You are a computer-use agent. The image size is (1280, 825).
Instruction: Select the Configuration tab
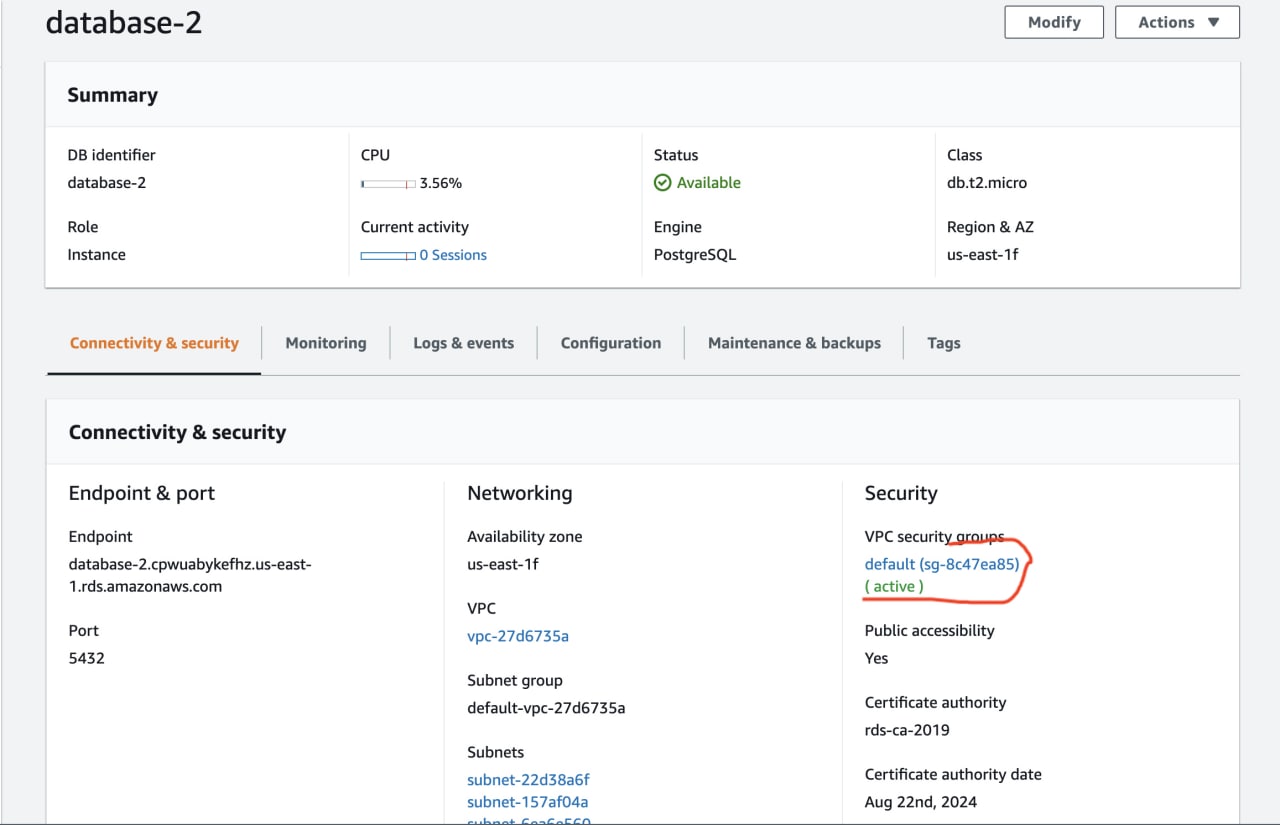coord(611,343)
